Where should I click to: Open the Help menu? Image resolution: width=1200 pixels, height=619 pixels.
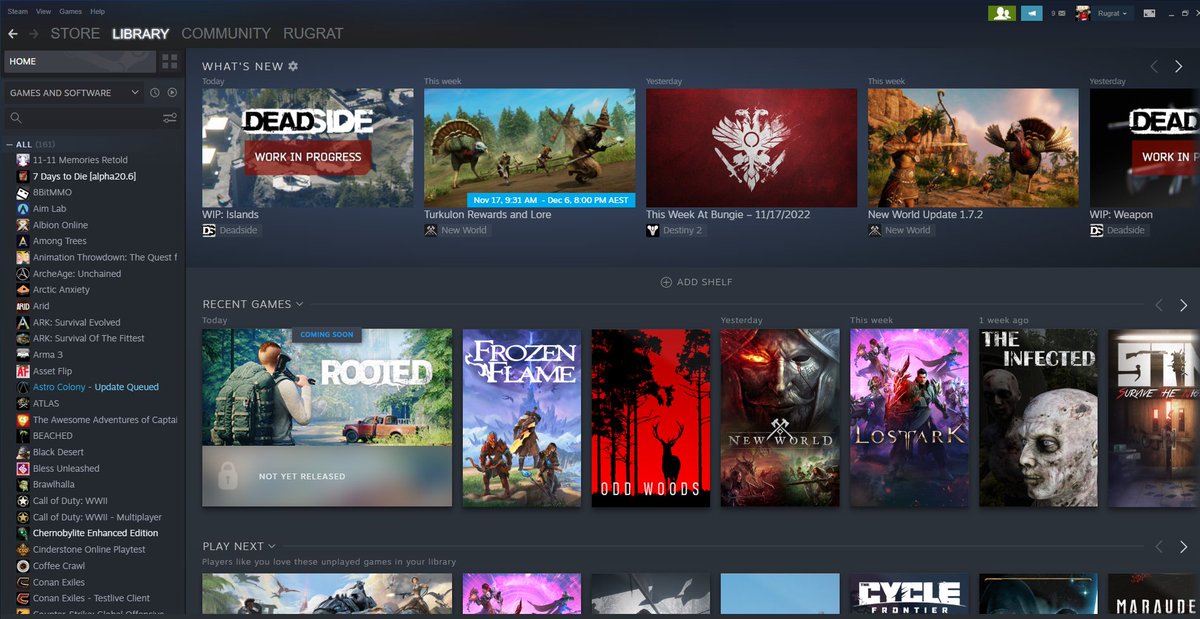pos(97,11)
